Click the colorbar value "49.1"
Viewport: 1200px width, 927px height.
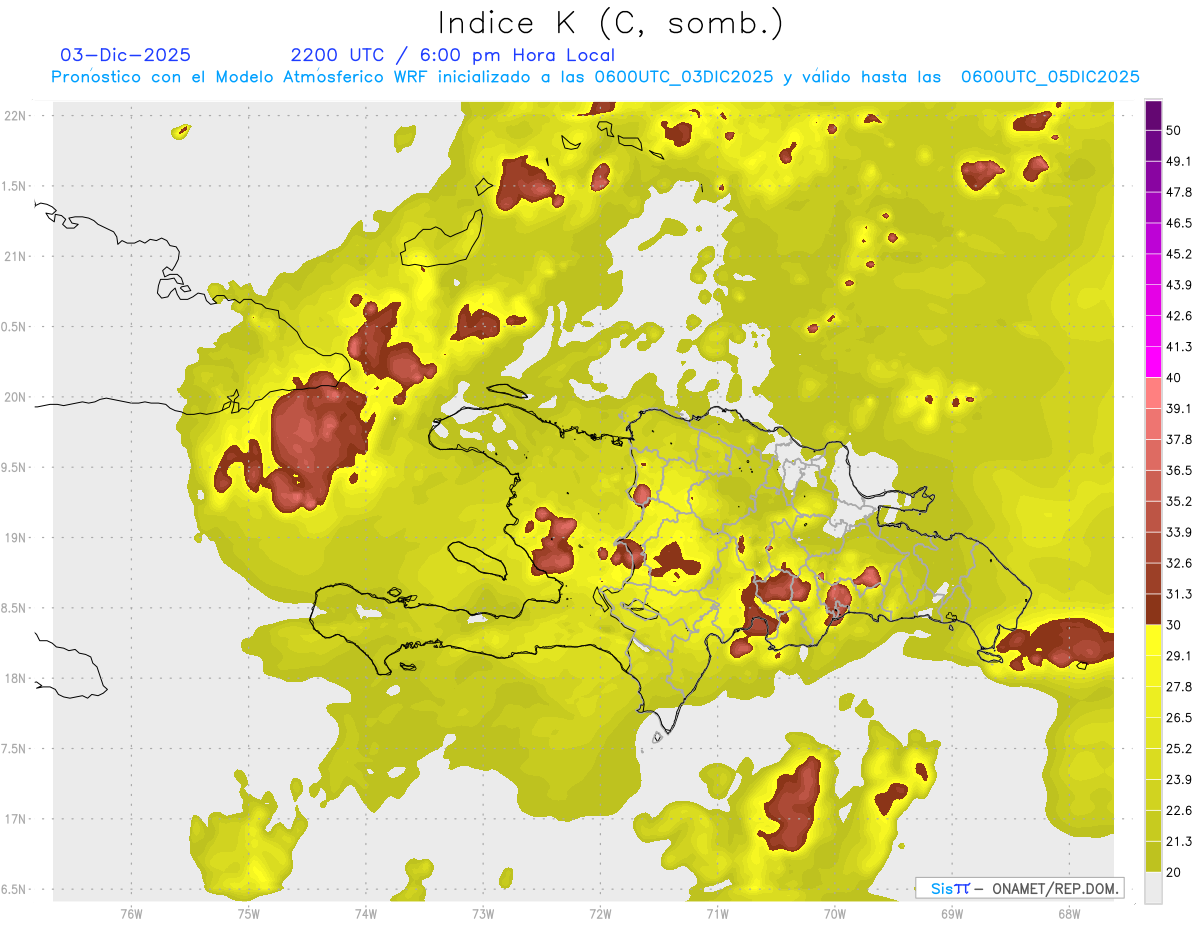pyautogui.click(x=1179, y=161)
